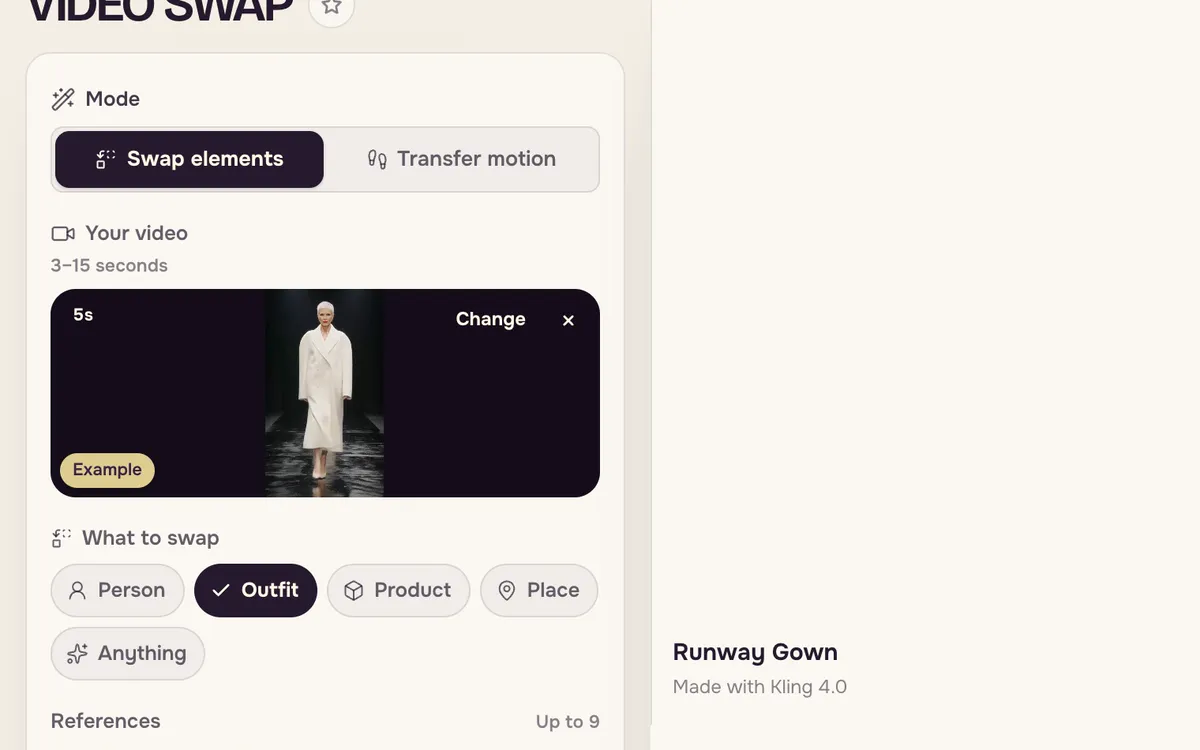The height and width of the screenshot is (750, 1200).
Task: Click the Up to 9 references label
Action: [567, 722]
